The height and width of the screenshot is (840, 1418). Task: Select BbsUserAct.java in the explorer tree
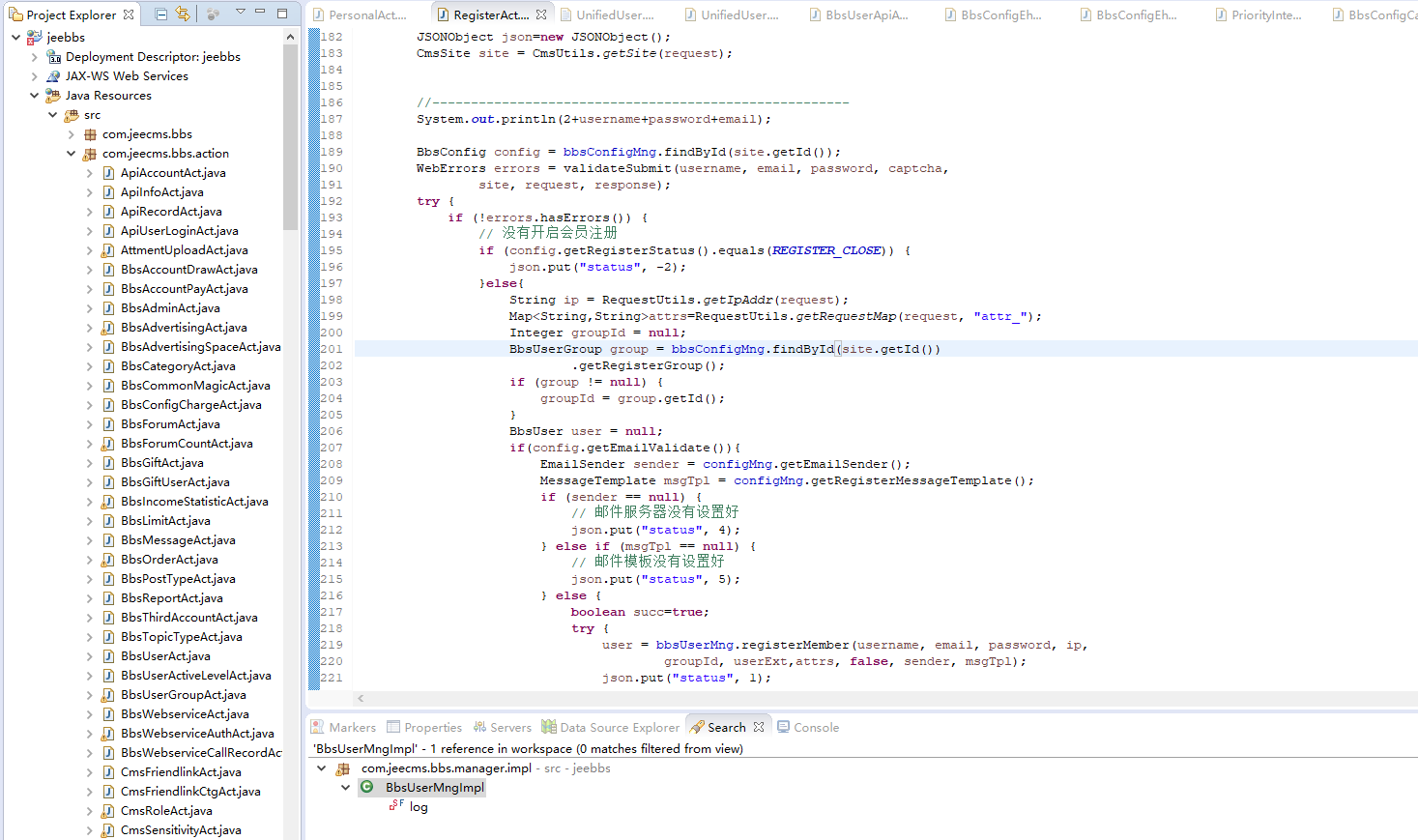165,656
